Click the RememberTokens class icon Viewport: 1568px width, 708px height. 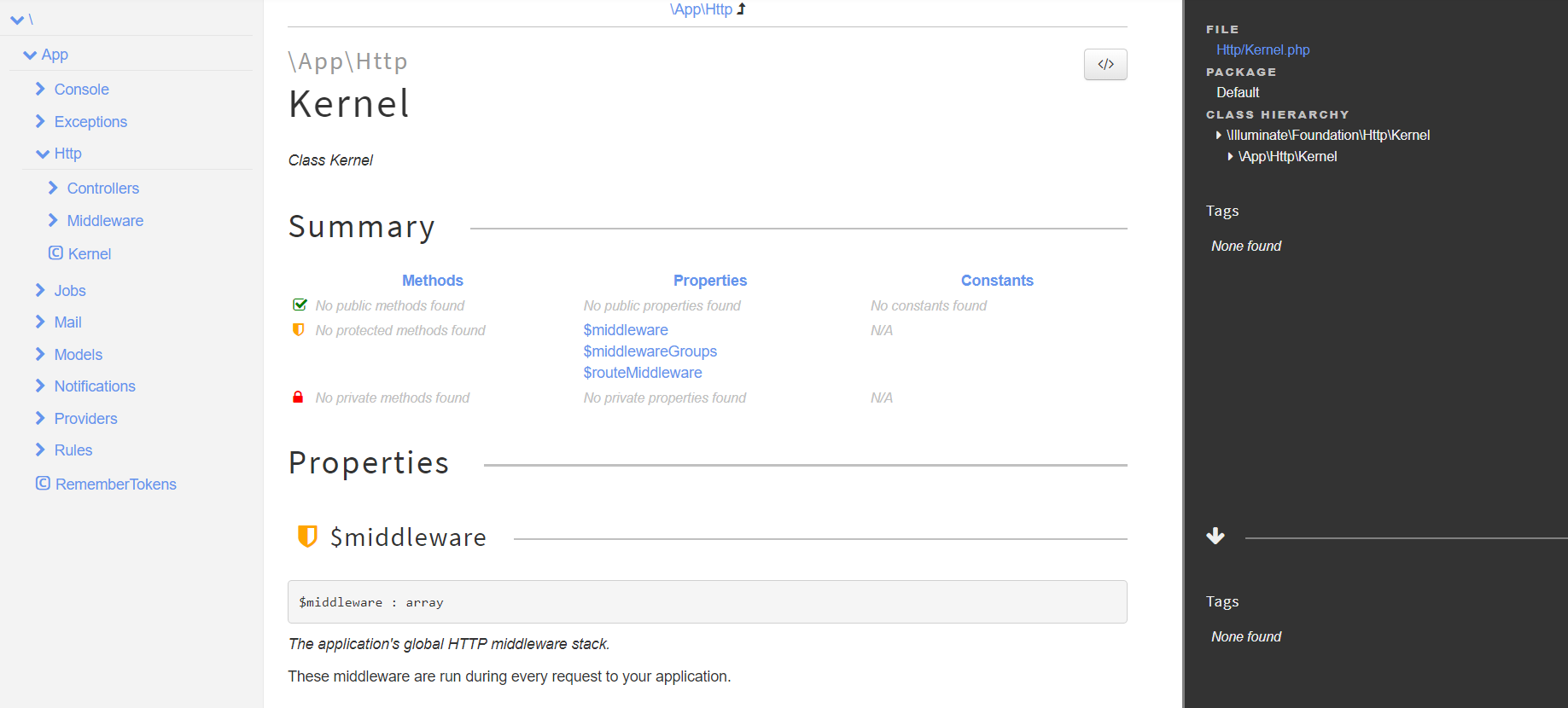tap(43, 484)
